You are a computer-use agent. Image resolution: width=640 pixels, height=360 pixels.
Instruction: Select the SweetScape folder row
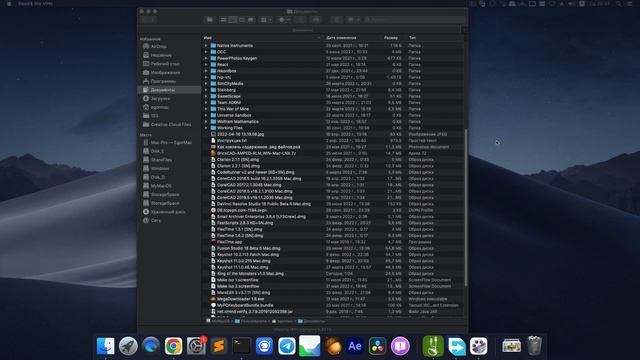[333, 96]
